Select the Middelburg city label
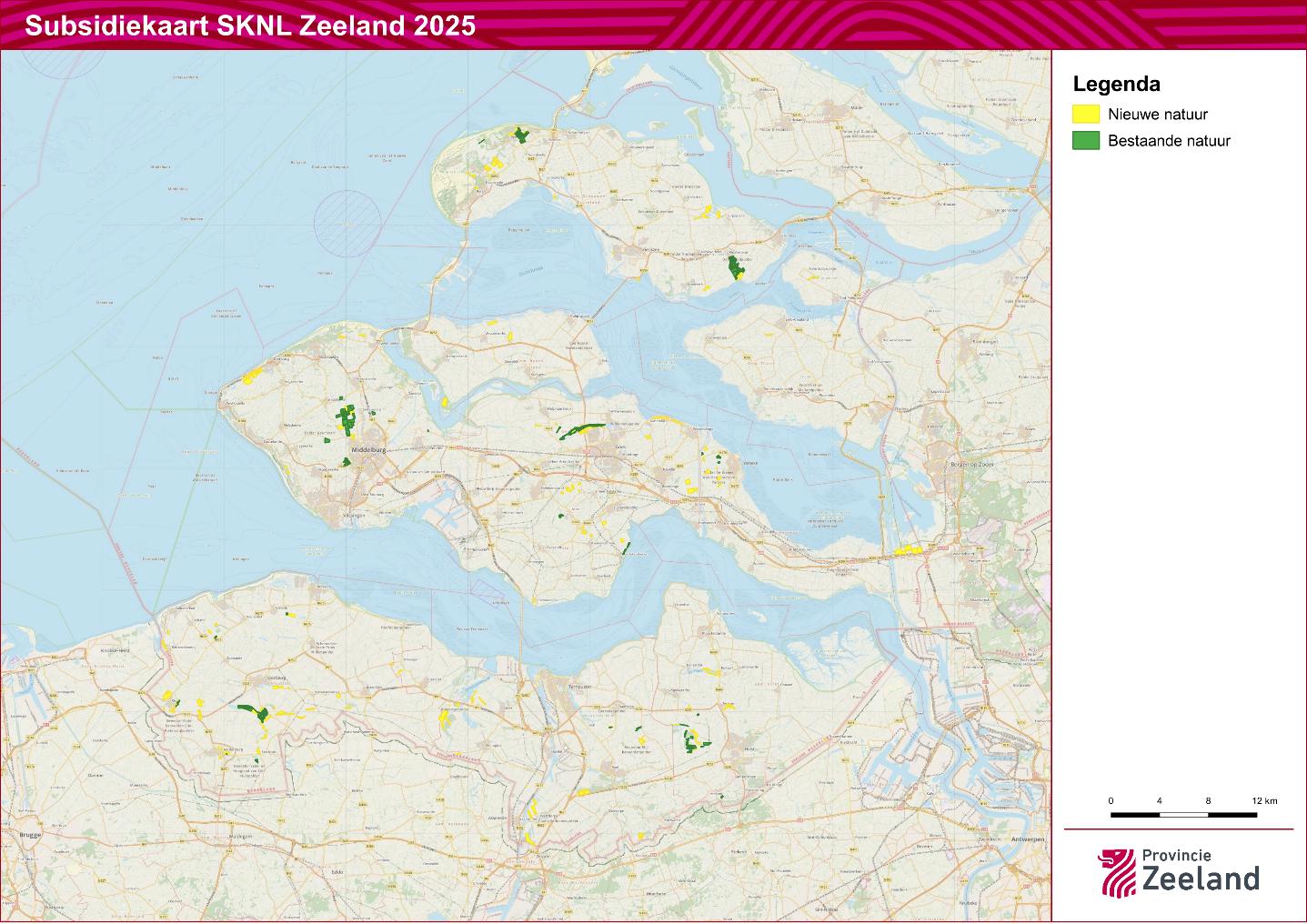 pyautogui.click(x=369, y=448)
